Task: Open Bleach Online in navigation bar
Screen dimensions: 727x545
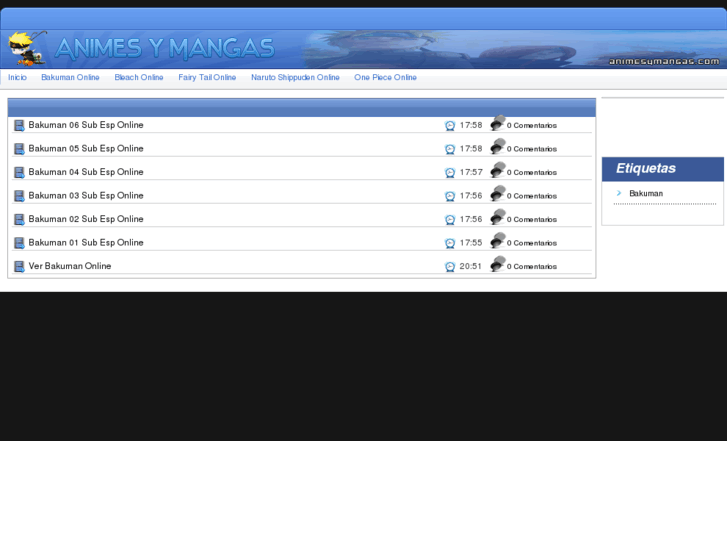Action: click(139, 78)
